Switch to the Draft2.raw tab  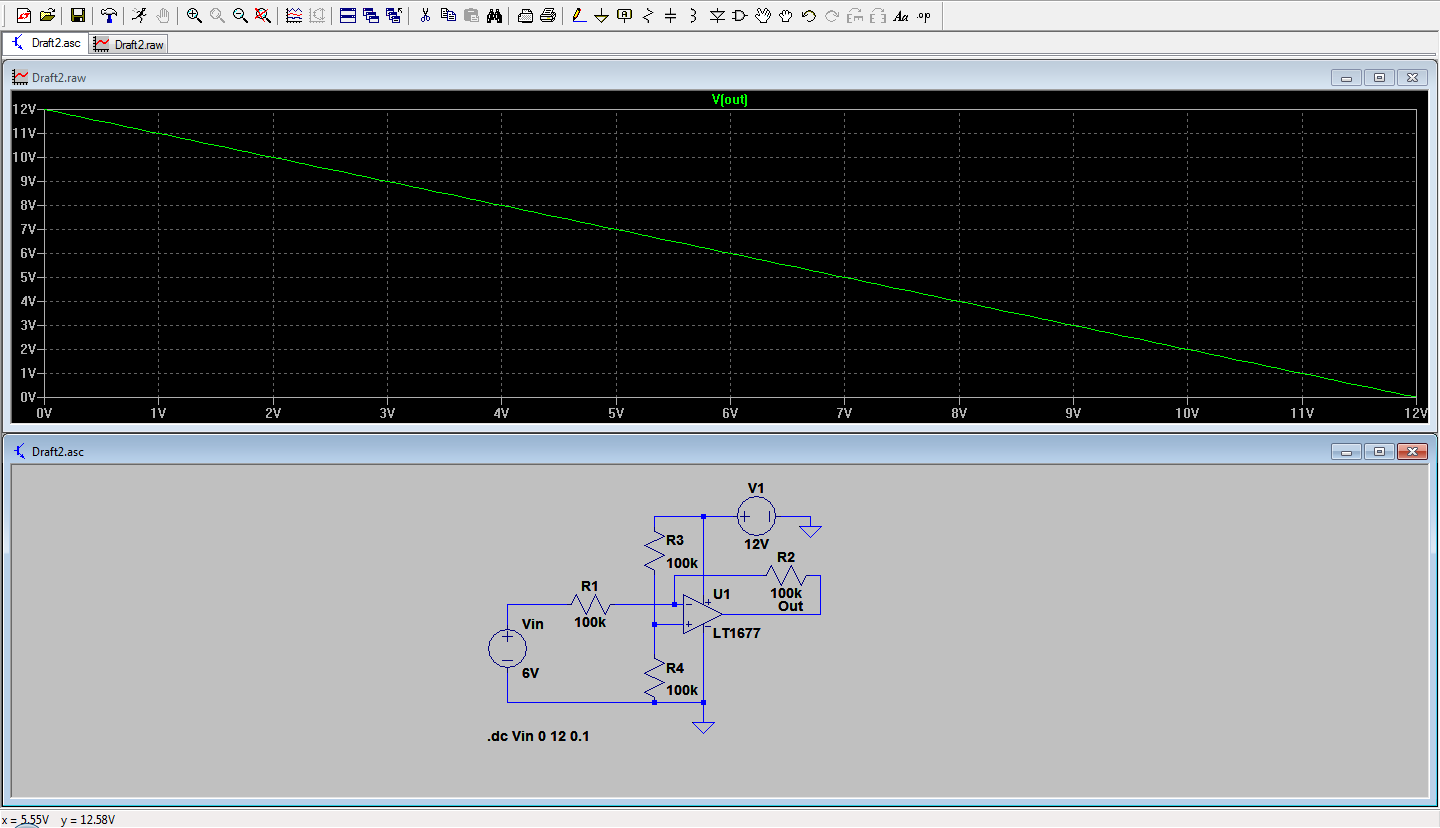(x=130, y=44)
